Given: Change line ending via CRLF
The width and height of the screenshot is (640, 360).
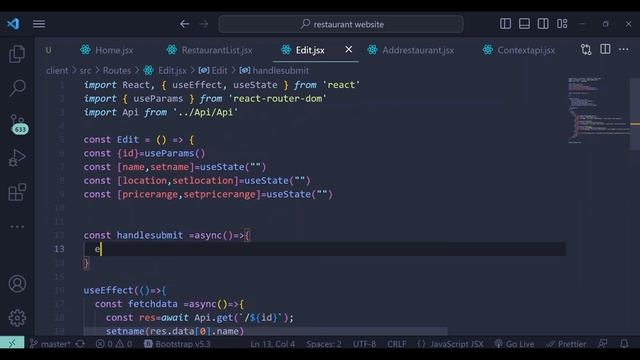Looking at the screenshot, I should [x=396, y=344].
